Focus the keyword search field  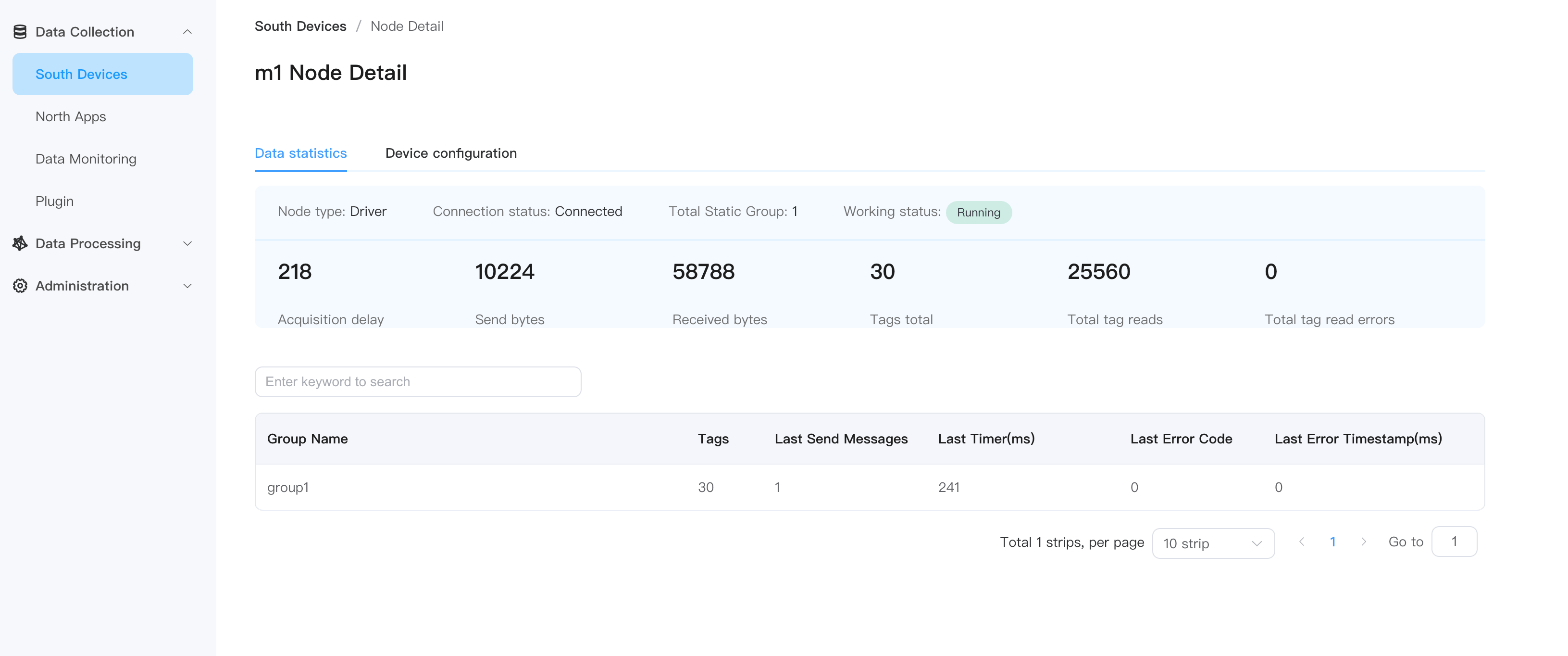click(418, 382)
